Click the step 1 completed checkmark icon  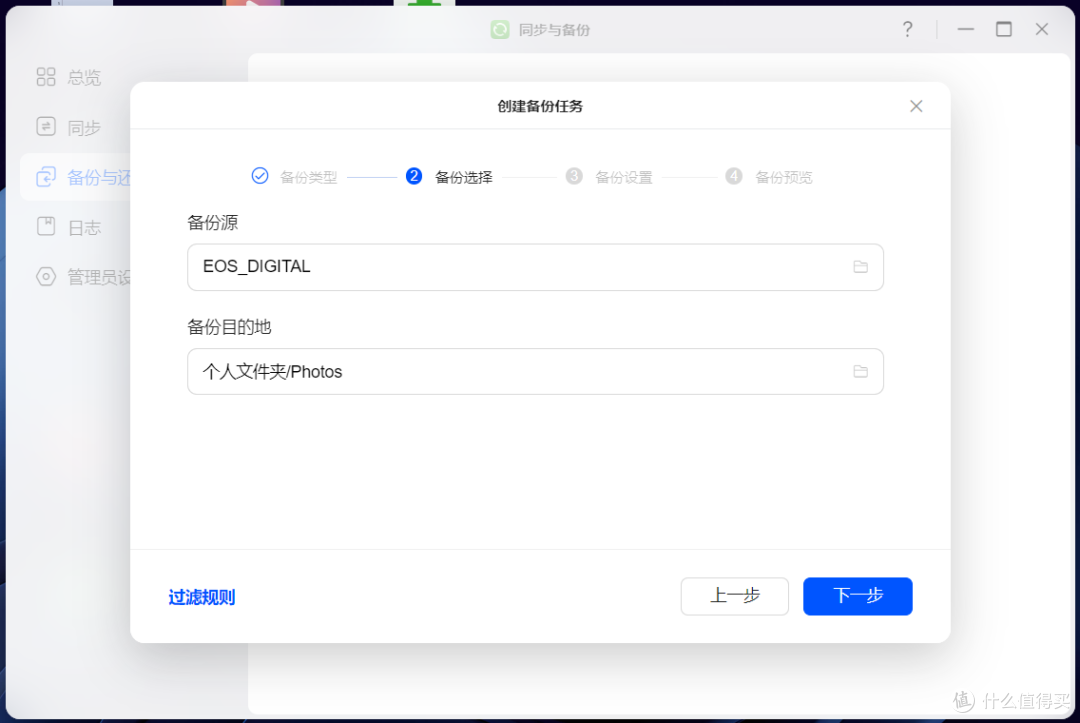(x=260, y=176)
